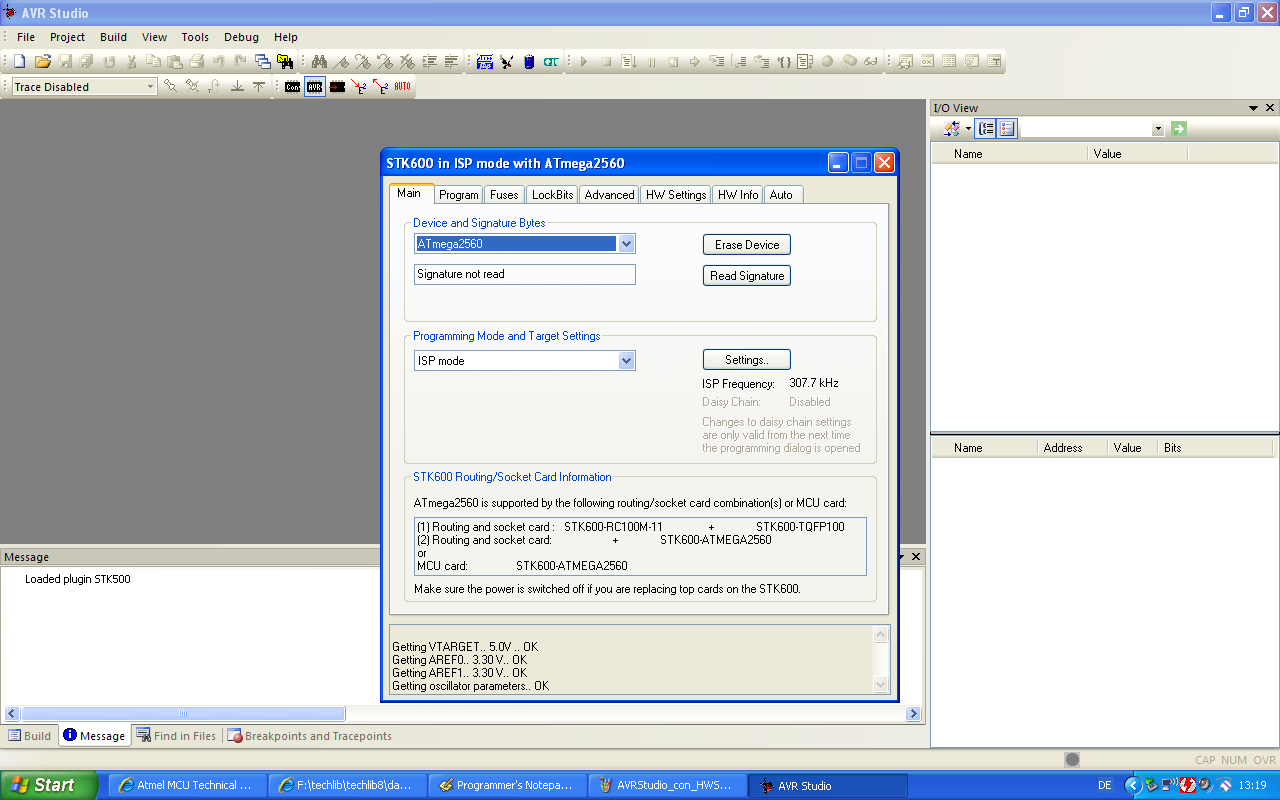Select Breakpoints and Tracepoints tab
1280x800 pixels.
pyautogui.click(x=310, y=736)
